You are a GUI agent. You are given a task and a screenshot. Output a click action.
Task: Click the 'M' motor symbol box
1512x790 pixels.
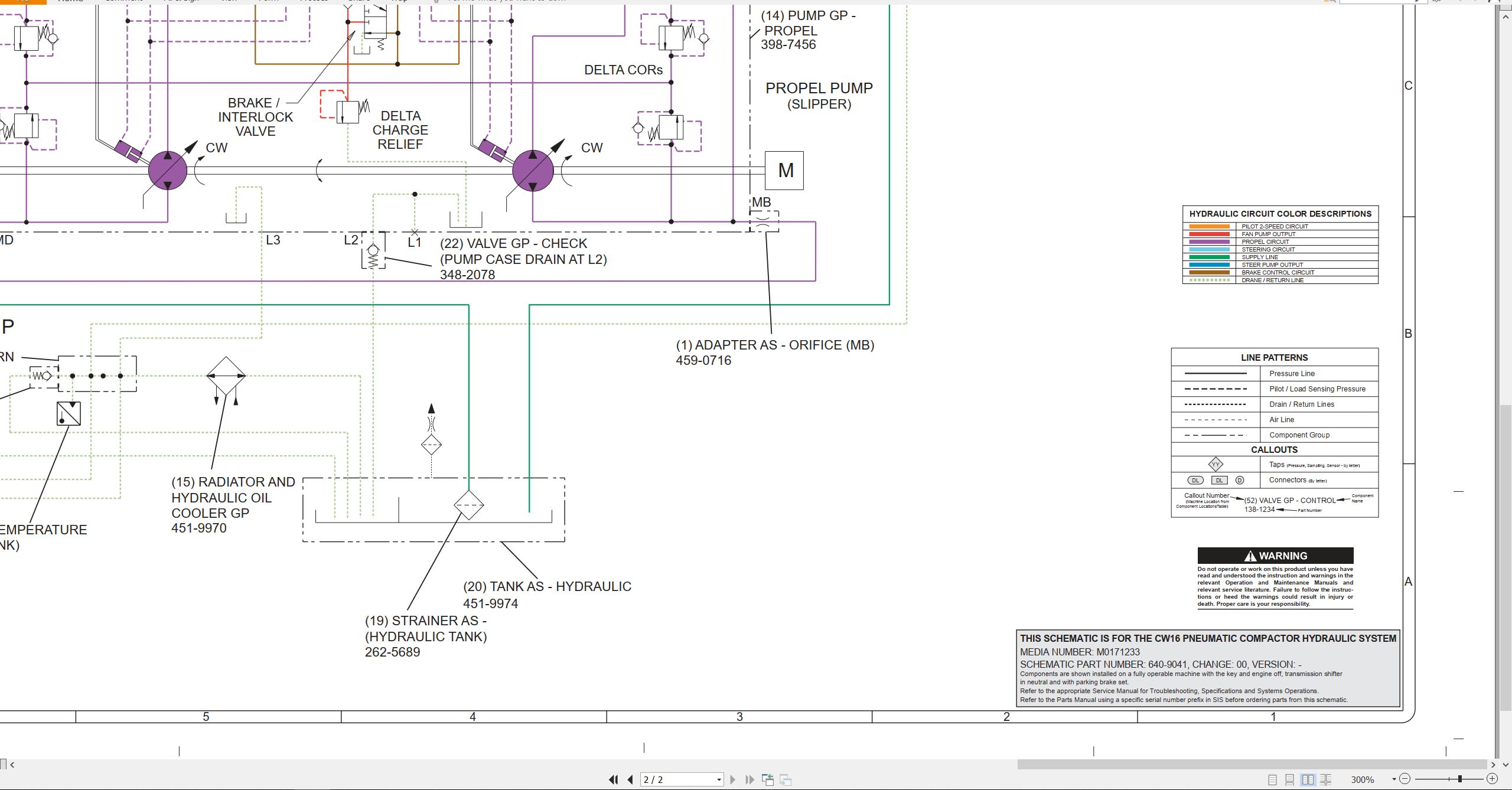pos(784,171)
